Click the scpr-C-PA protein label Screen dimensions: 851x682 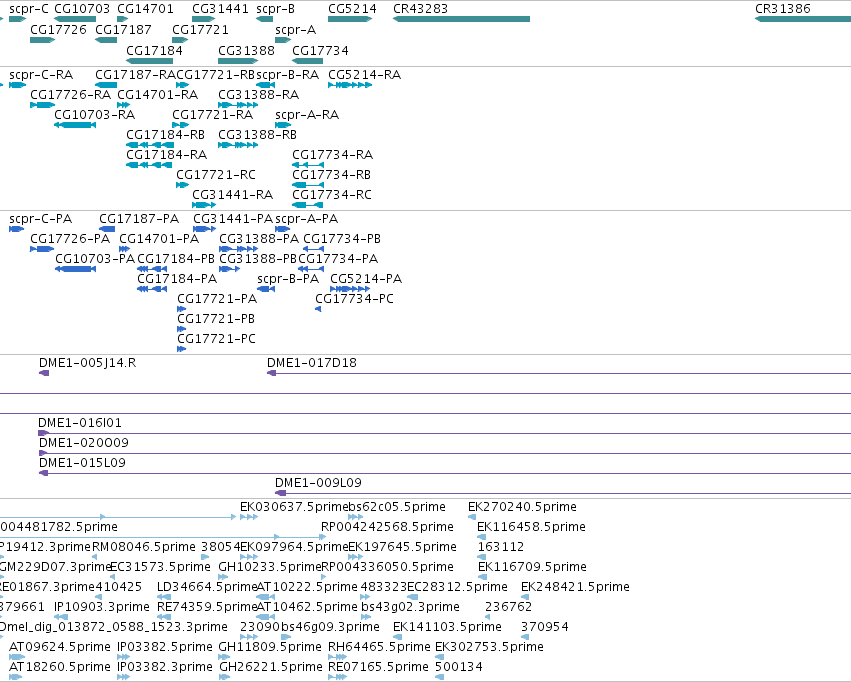pyautogui.click(x=41, y=219)
